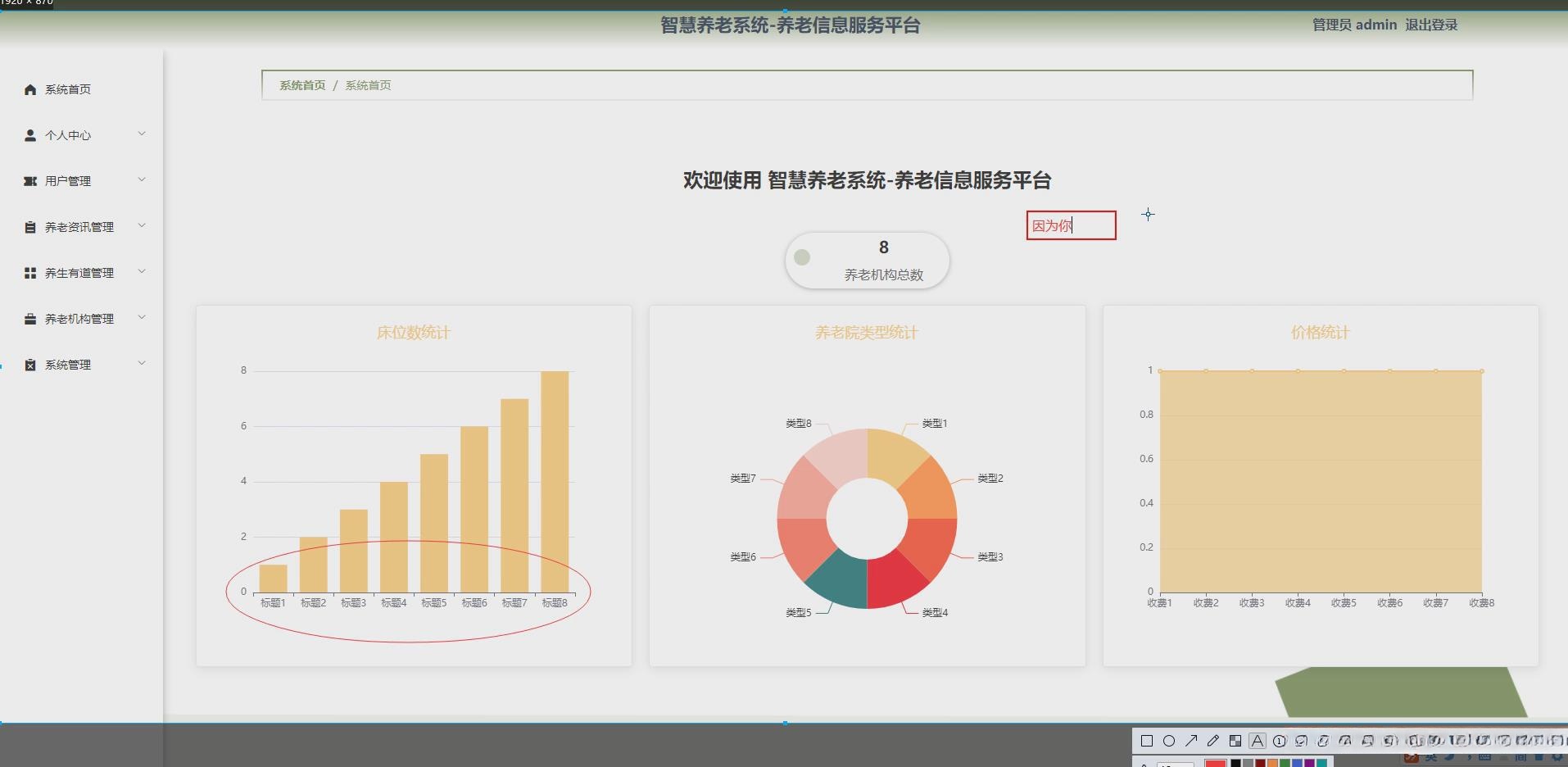Click the 用户管理 sidebar icon
This screenshot has width=1568, height=767.
coord(30,181)
